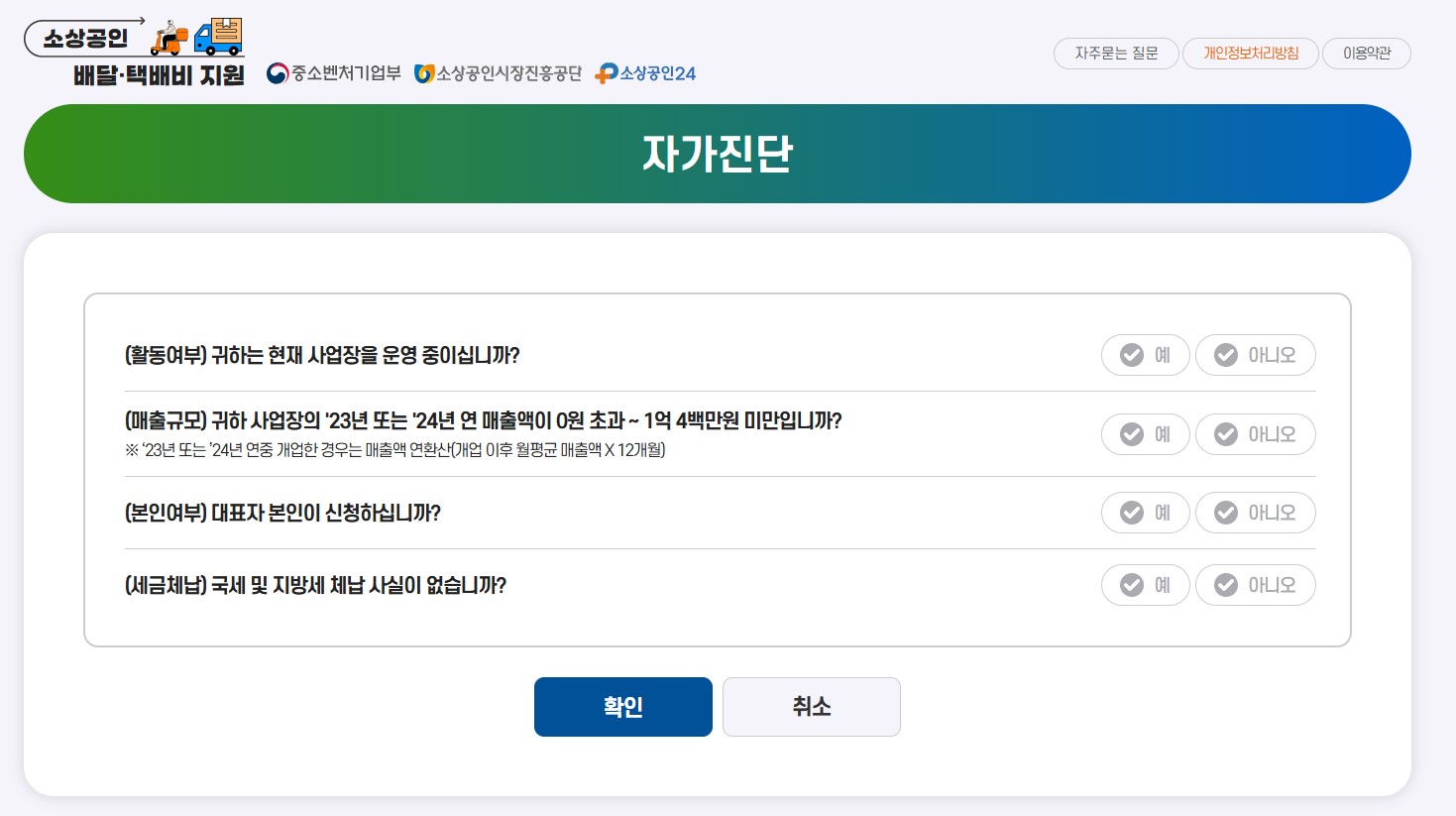
Task: Select 아니오 for the 본인여부 question
Action: click(x=1256, y=513)
